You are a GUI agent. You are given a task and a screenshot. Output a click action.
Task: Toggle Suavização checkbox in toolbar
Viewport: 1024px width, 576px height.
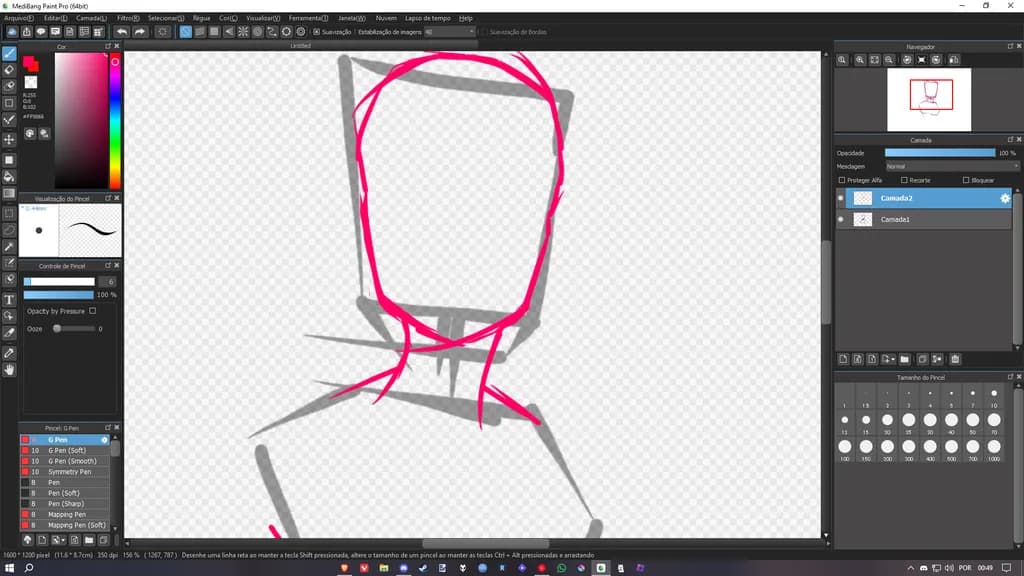point(317,31)
